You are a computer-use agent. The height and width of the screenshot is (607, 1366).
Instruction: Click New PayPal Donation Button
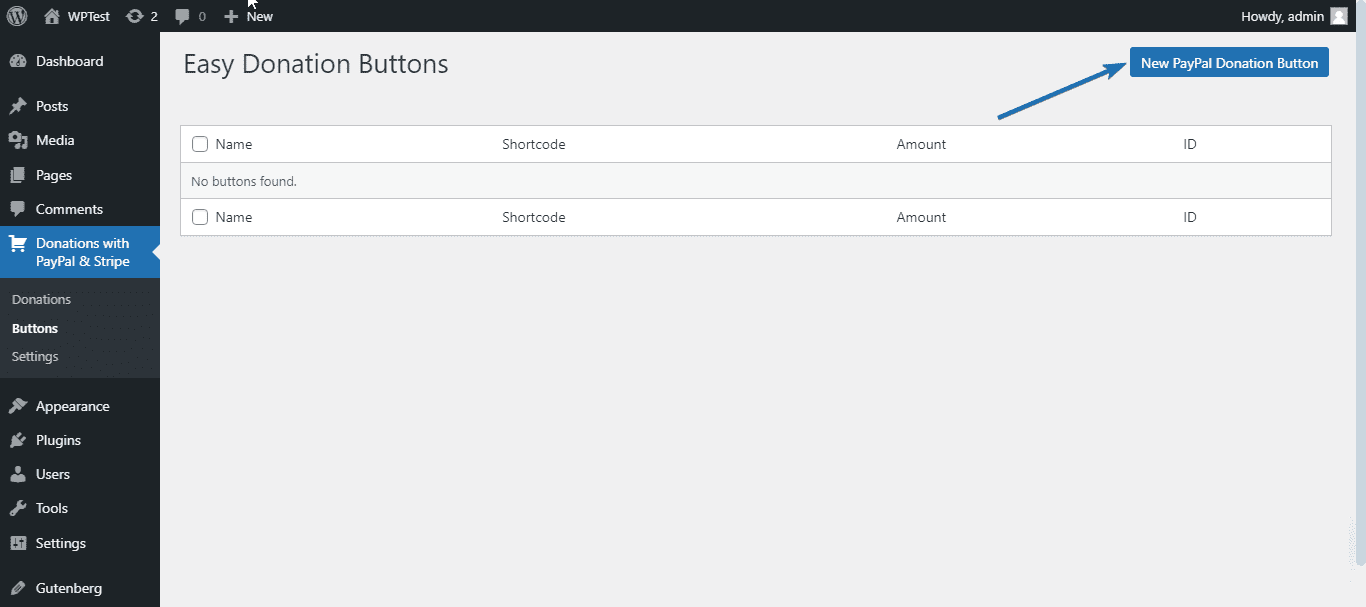1229,62
